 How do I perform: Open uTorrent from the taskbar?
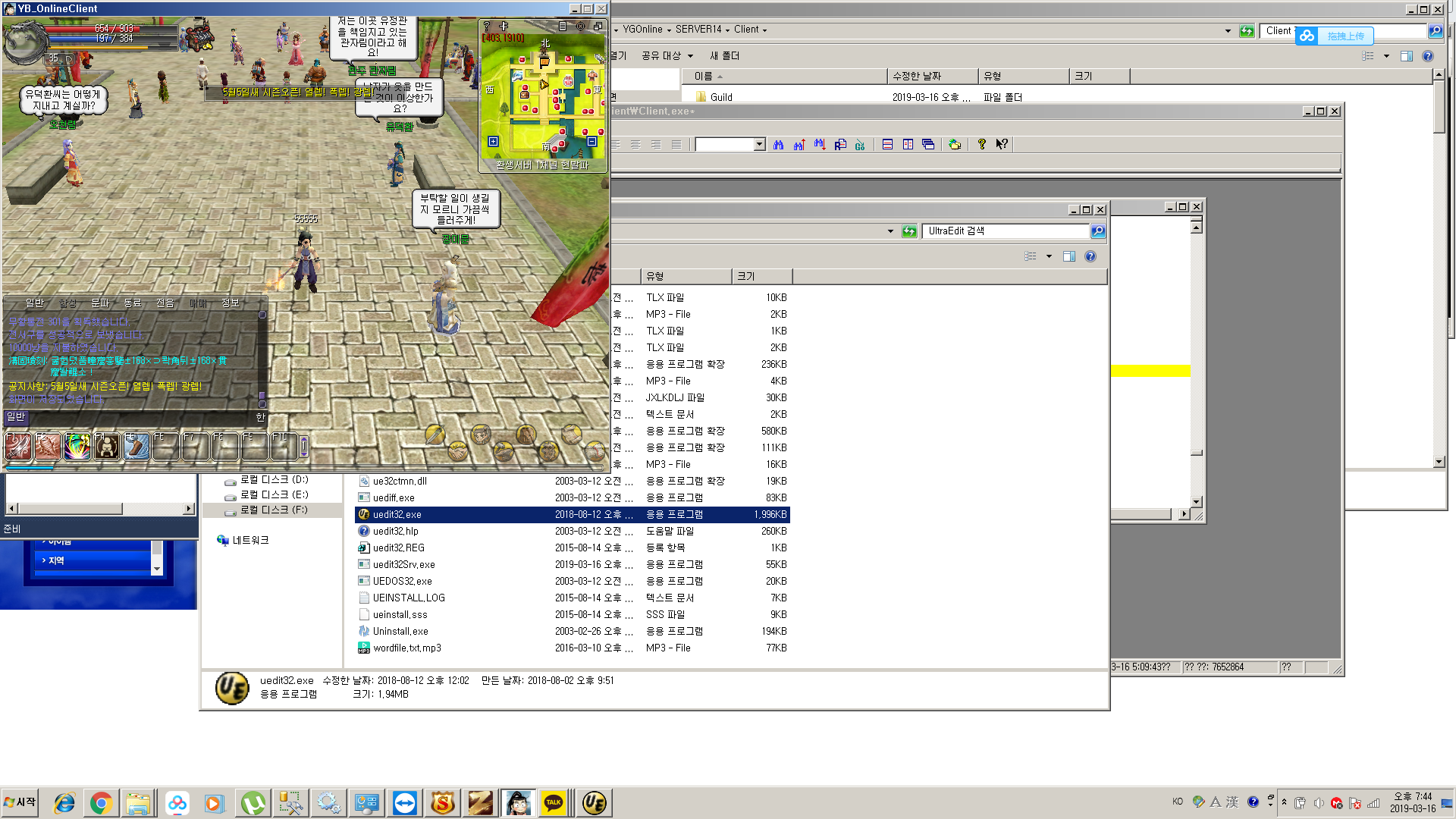coord(253,803)
